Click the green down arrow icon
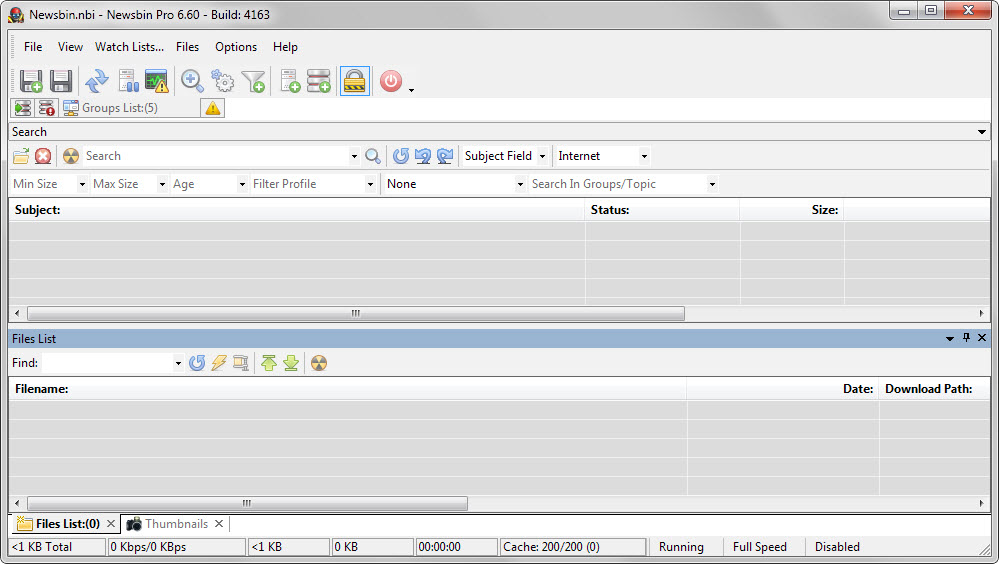The image size is (999, 564). (x=291, y=363)
